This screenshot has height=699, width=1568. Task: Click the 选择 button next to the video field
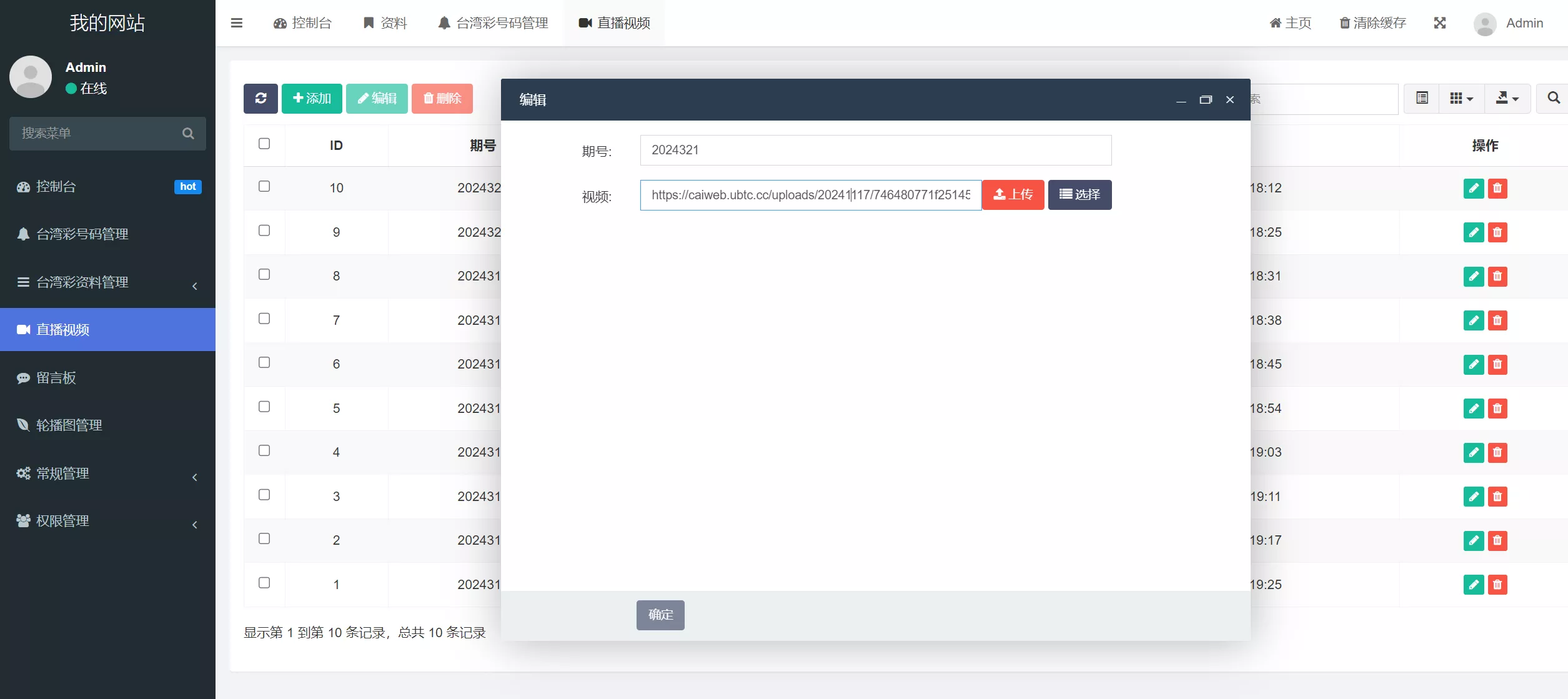tap(1079, 194)
